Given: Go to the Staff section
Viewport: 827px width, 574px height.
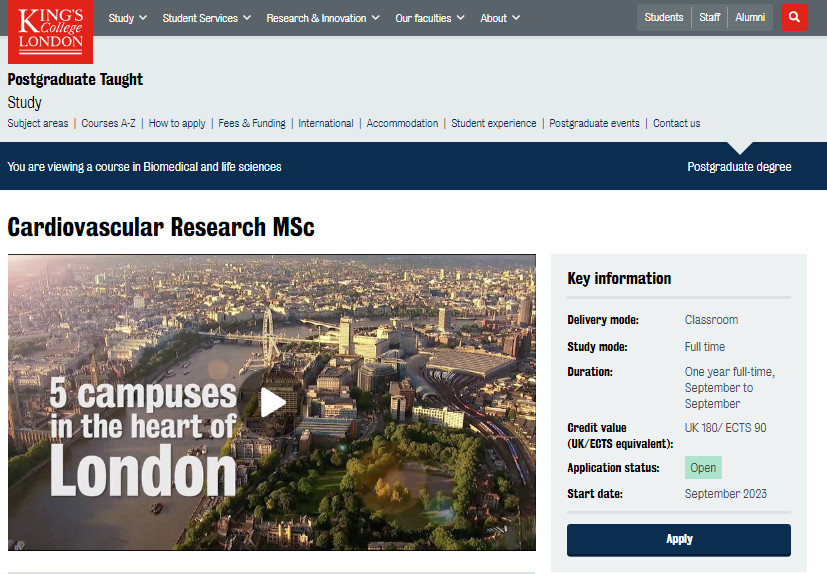Looking at the screenshot, I should point(710,17).
